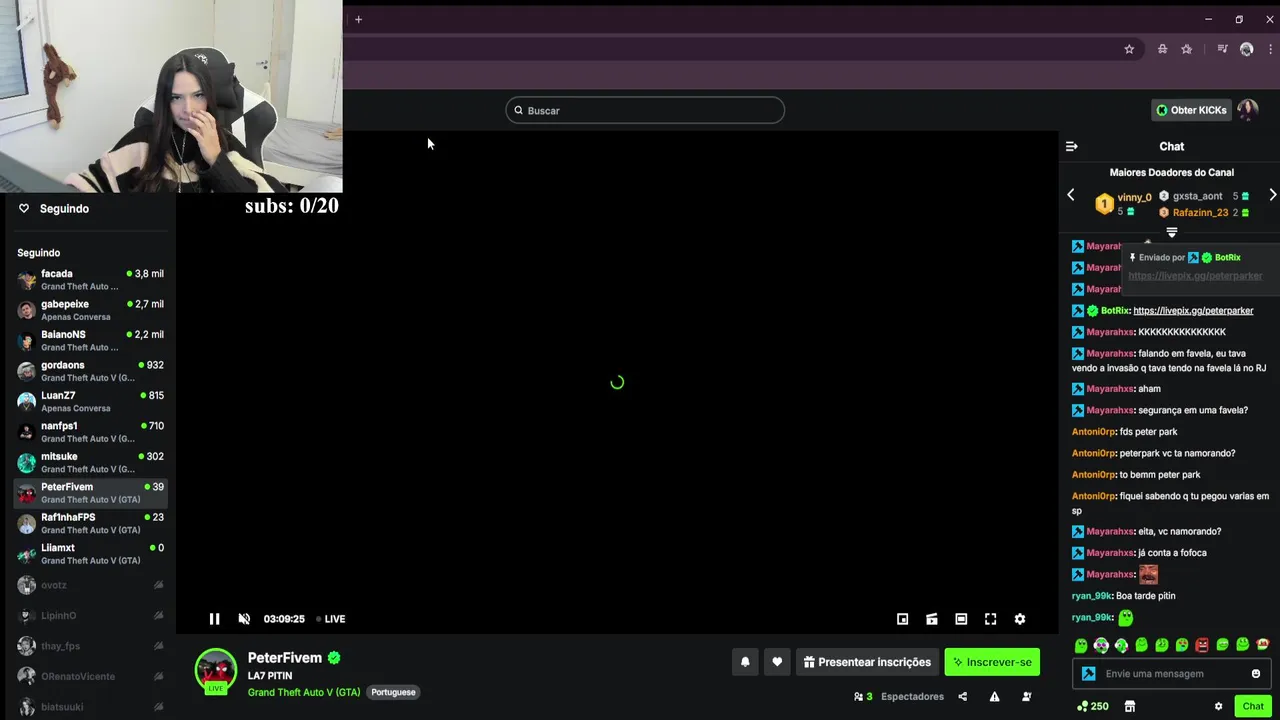
Task: Pause the live stream playback
Action: 214,619
